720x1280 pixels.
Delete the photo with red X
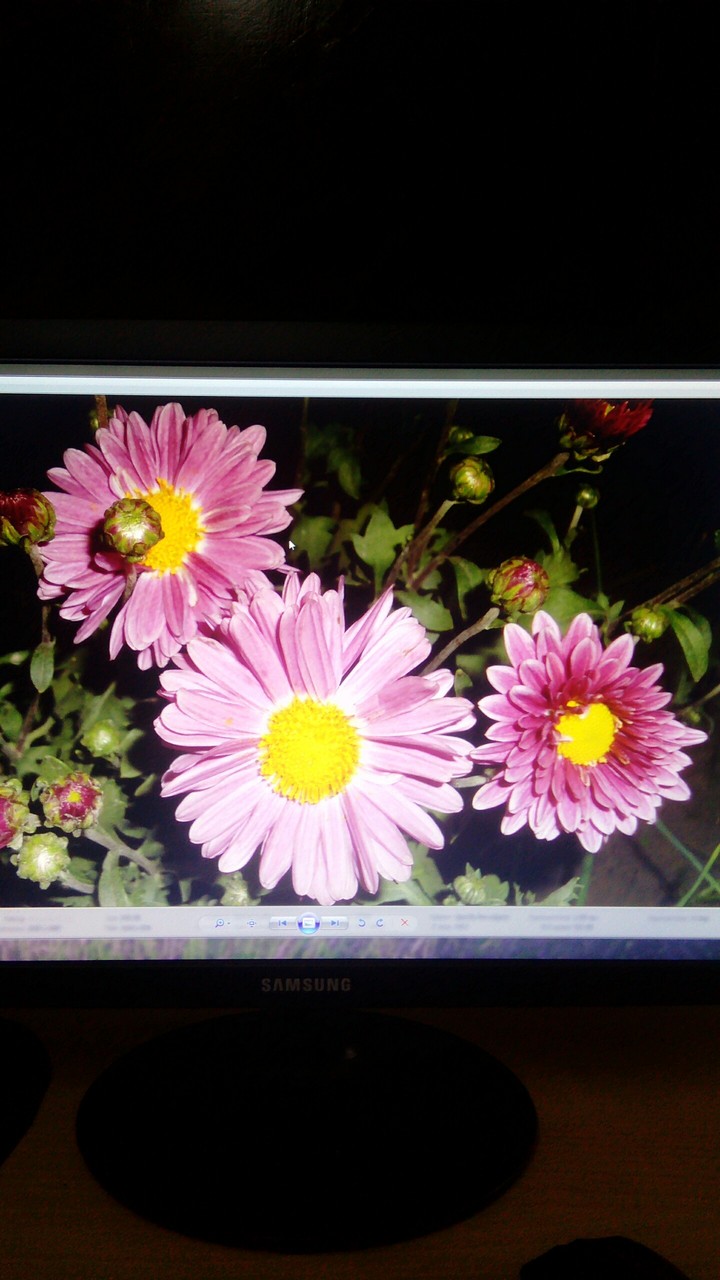click(404, 923)
